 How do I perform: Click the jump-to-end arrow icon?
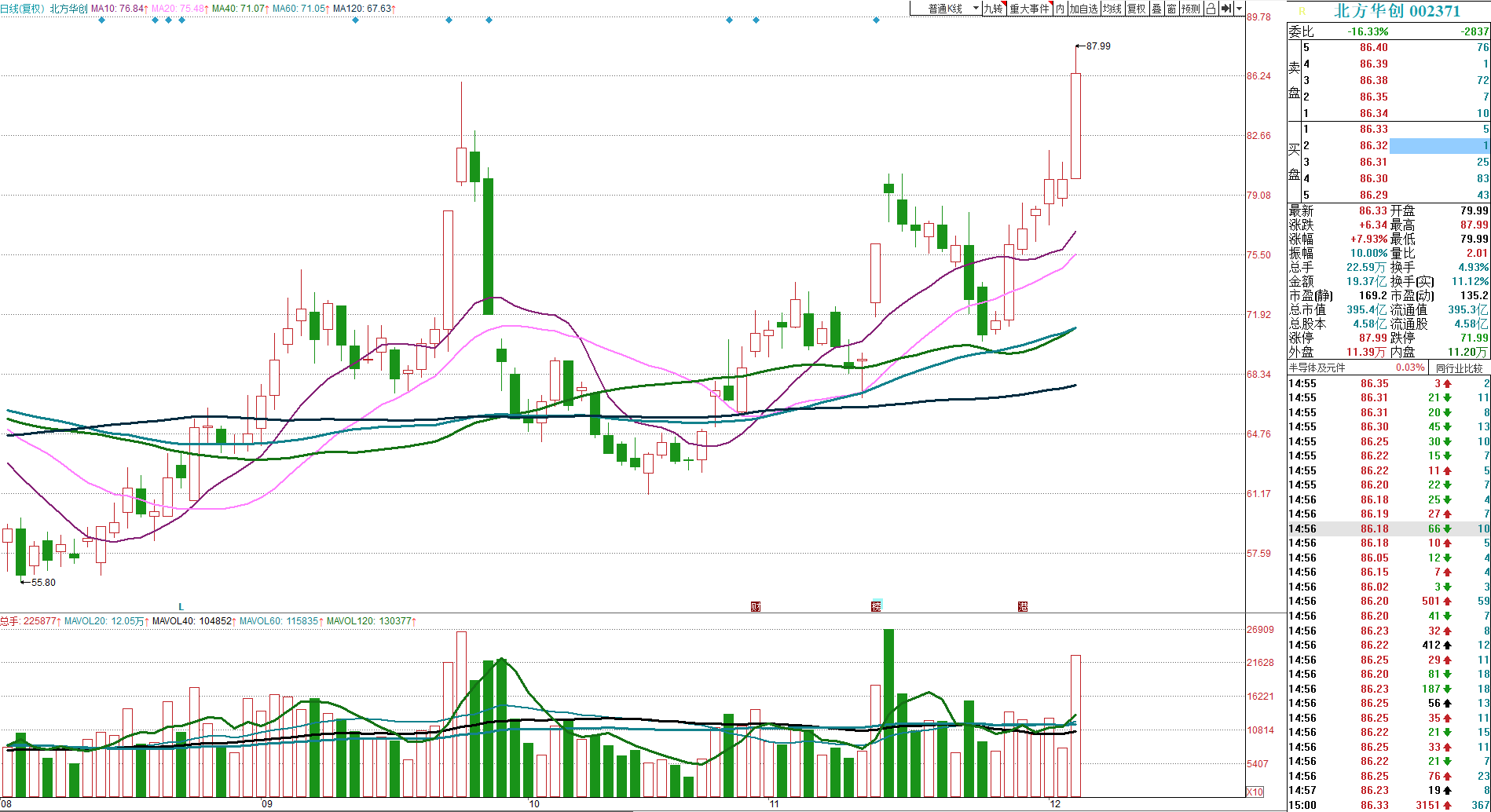(x=1225, y=9)
